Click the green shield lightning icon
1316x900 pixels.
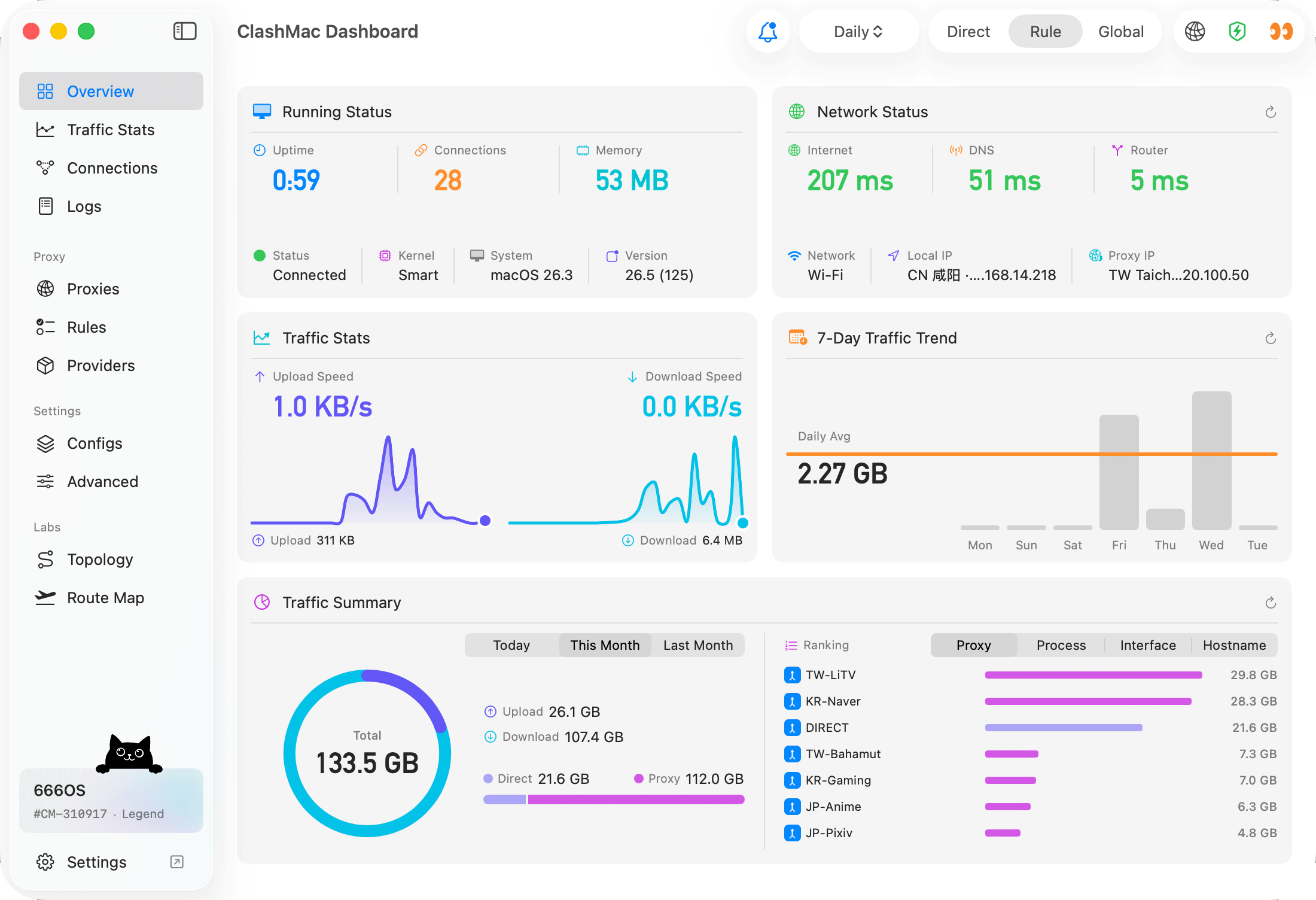(x=1238, y=32)
